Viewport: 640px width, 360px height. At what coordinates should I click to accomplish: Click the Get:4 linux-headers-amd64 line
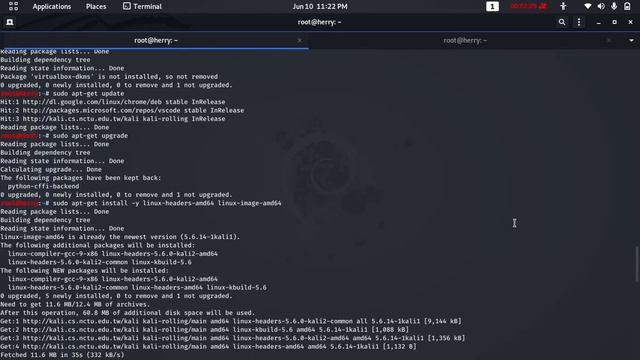pos(208,347)
